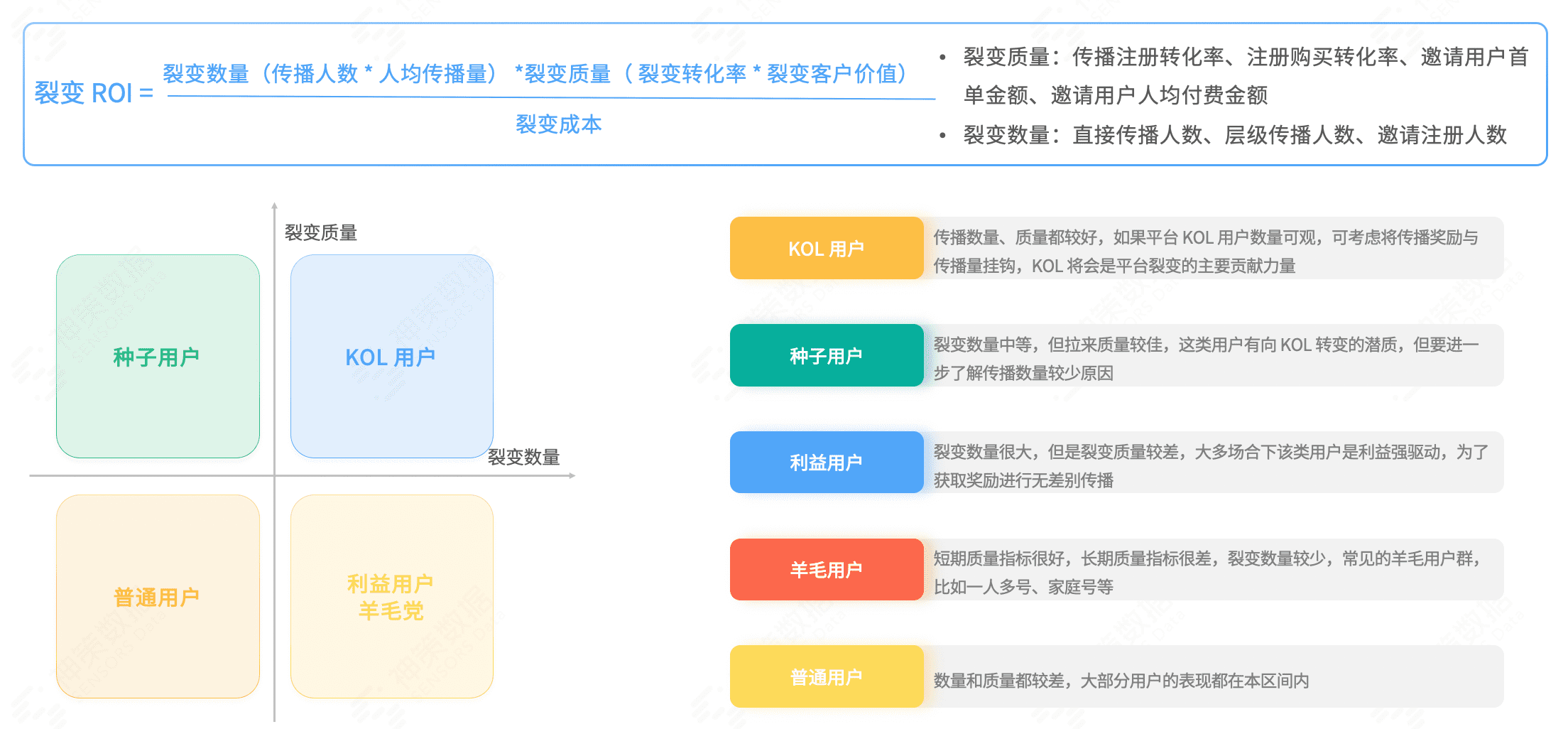
Task: Click the line 单金额、邀请用户人均付费金额
Action: (1116, 95)
